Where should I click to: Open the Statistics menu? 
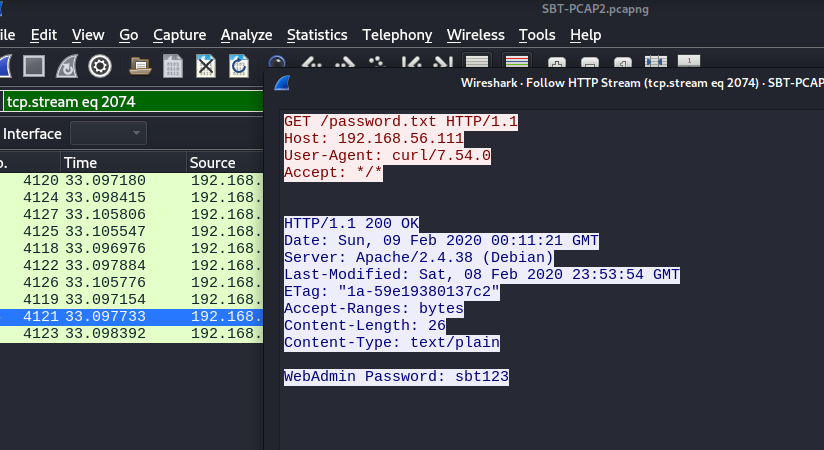[x=317, y=35]
